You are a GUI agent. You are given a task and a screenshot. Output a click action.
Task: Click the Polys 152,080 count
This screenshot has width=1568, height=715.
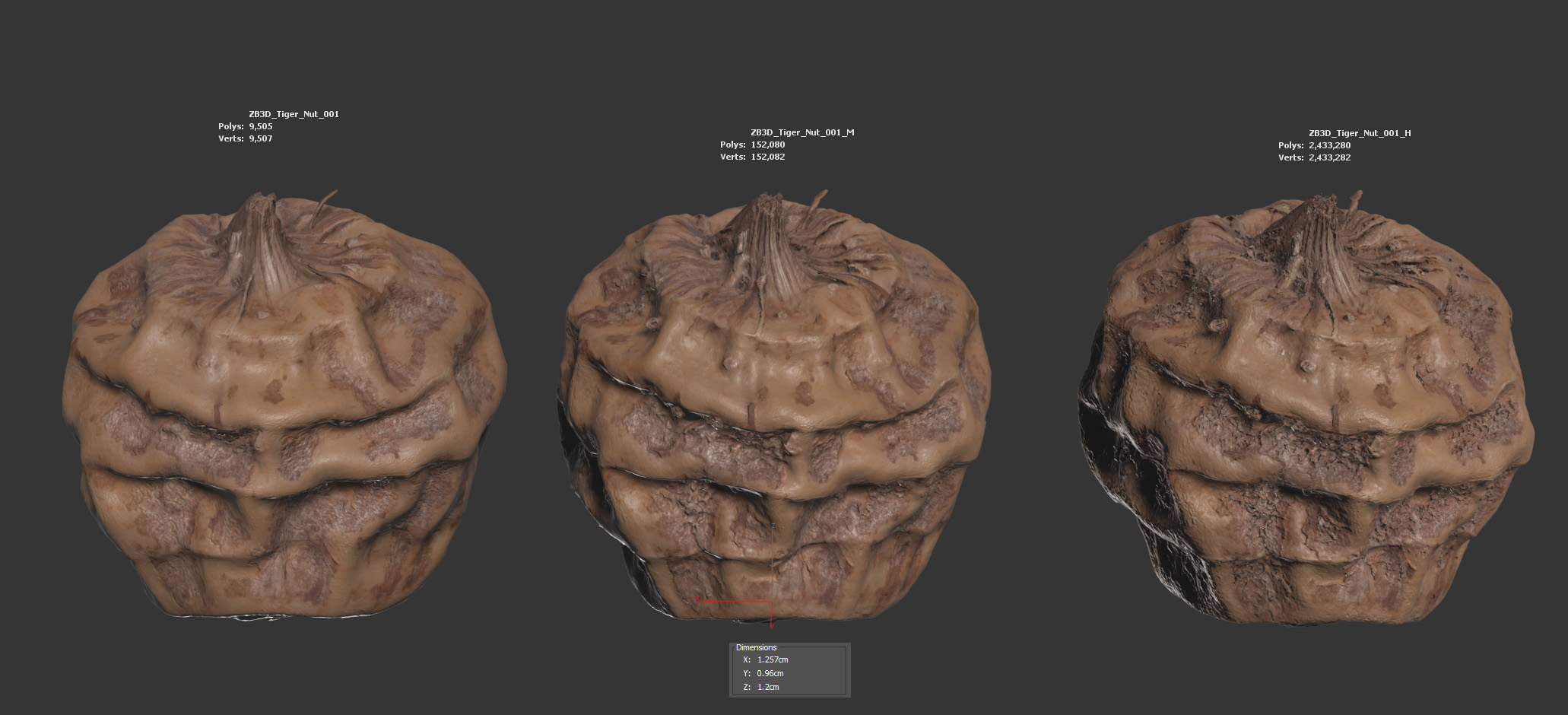(x=767, y=145)
